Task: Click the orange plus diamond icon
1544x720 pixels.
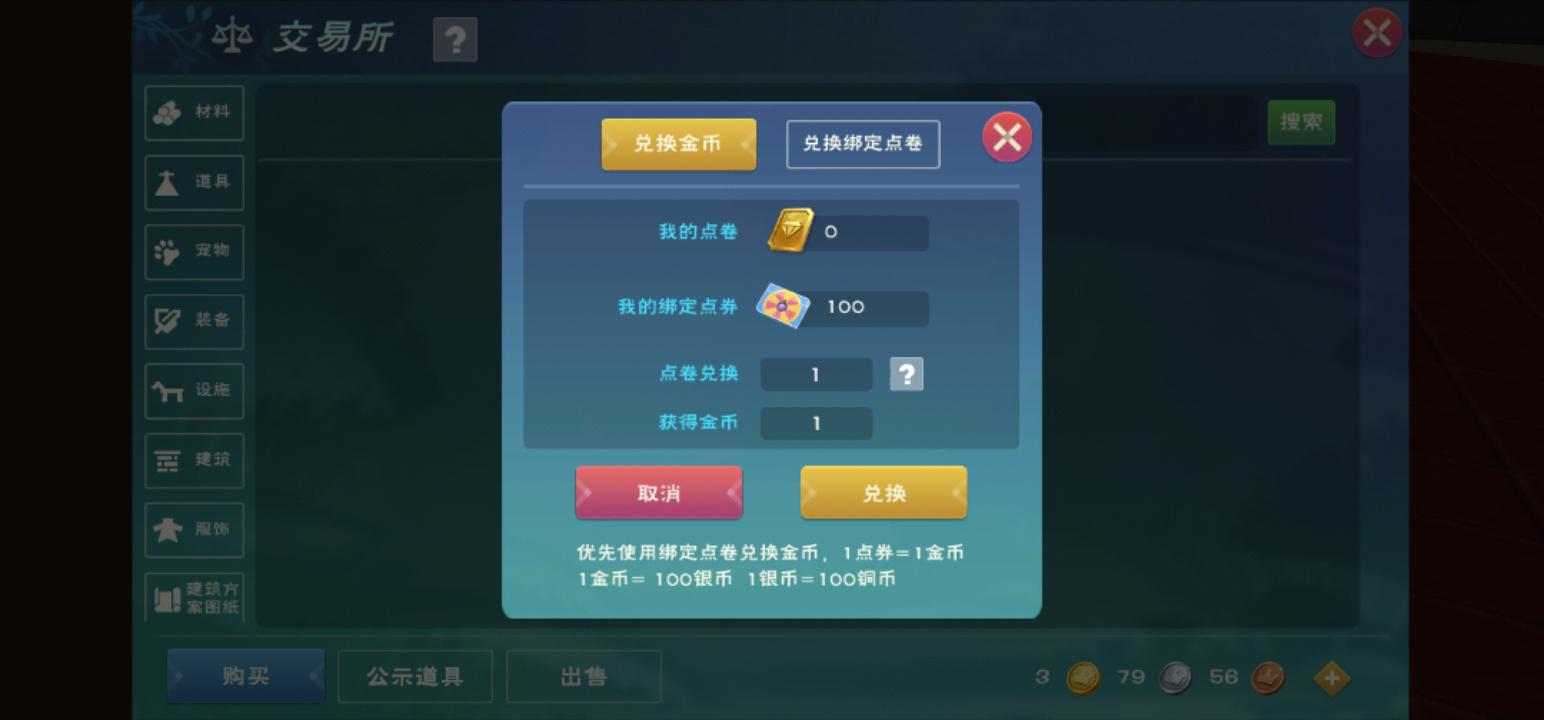Action: coord(1331,678)
